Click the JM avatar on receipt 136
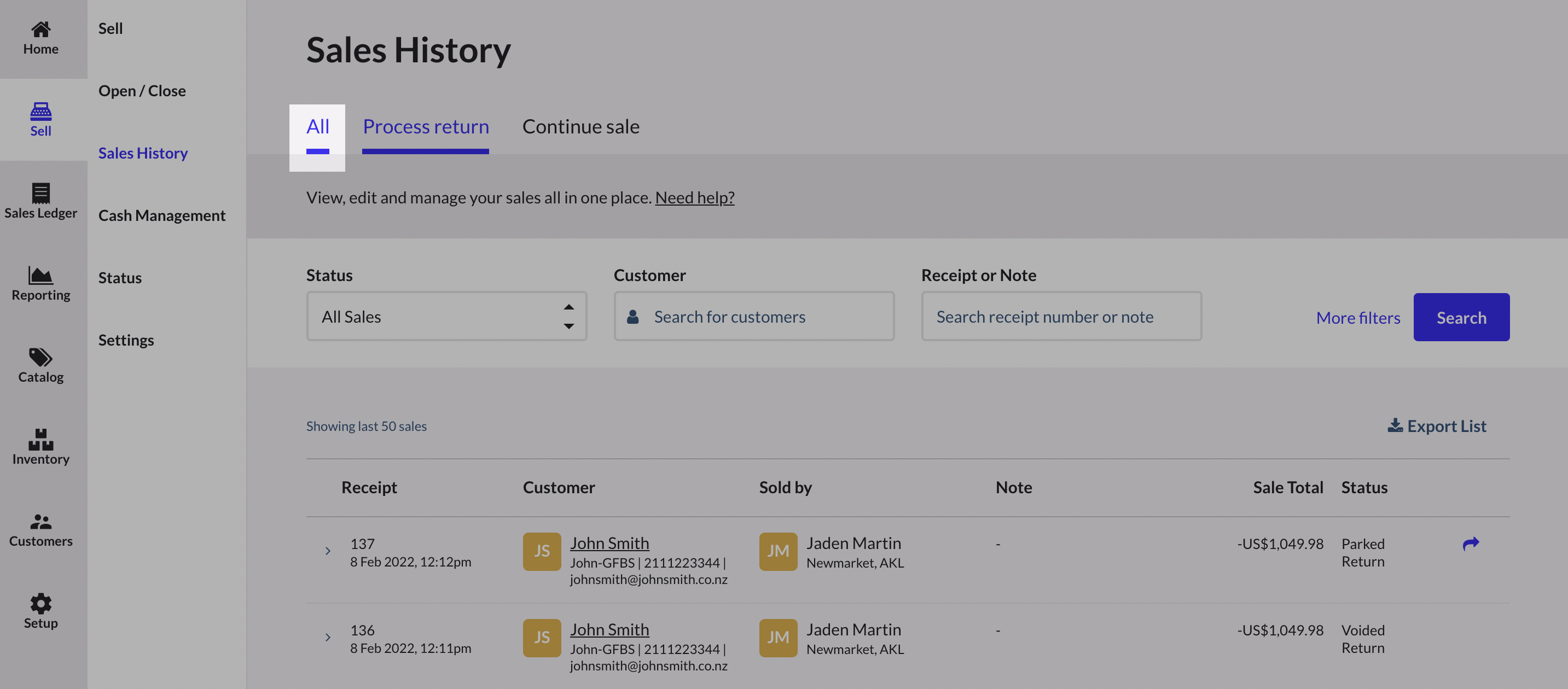The width and height of the screenshot is (1568, 689). click(778, 638)
